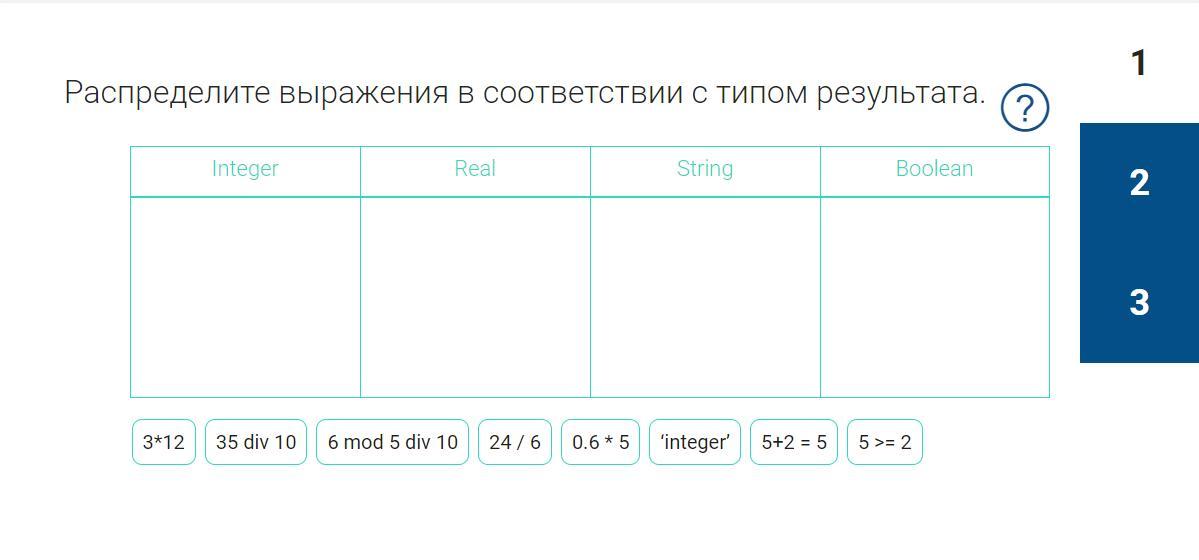
Task: Choose the '5 >= 2' expression chip
Action: 885,442
